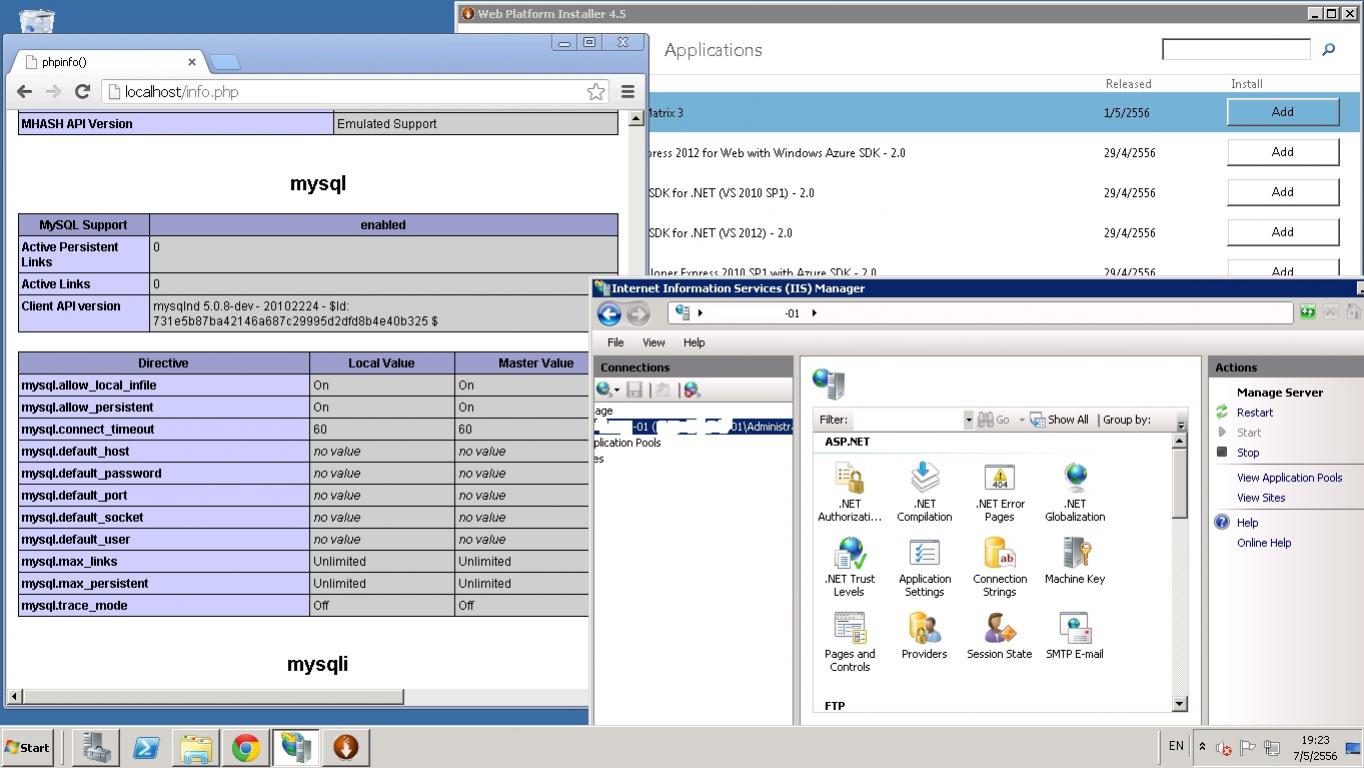The height and width of the screenshot is (768, 1364).
Task: Click refresh icon in IIS Manager address bar
Action: click(x=1307, y=313)
